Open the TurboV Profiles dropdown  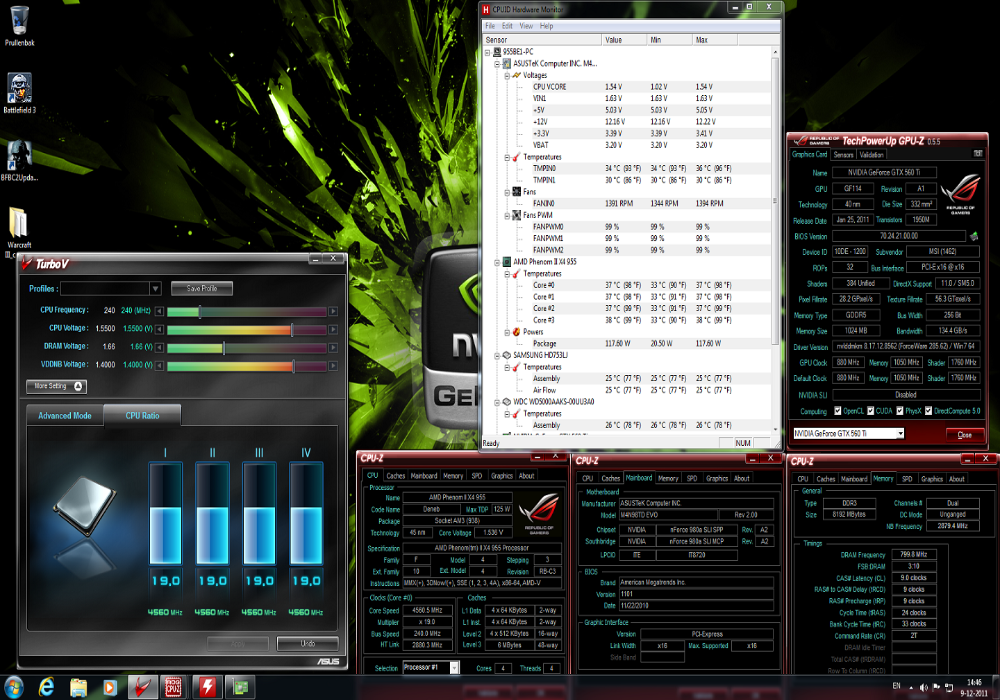point(155,289)
